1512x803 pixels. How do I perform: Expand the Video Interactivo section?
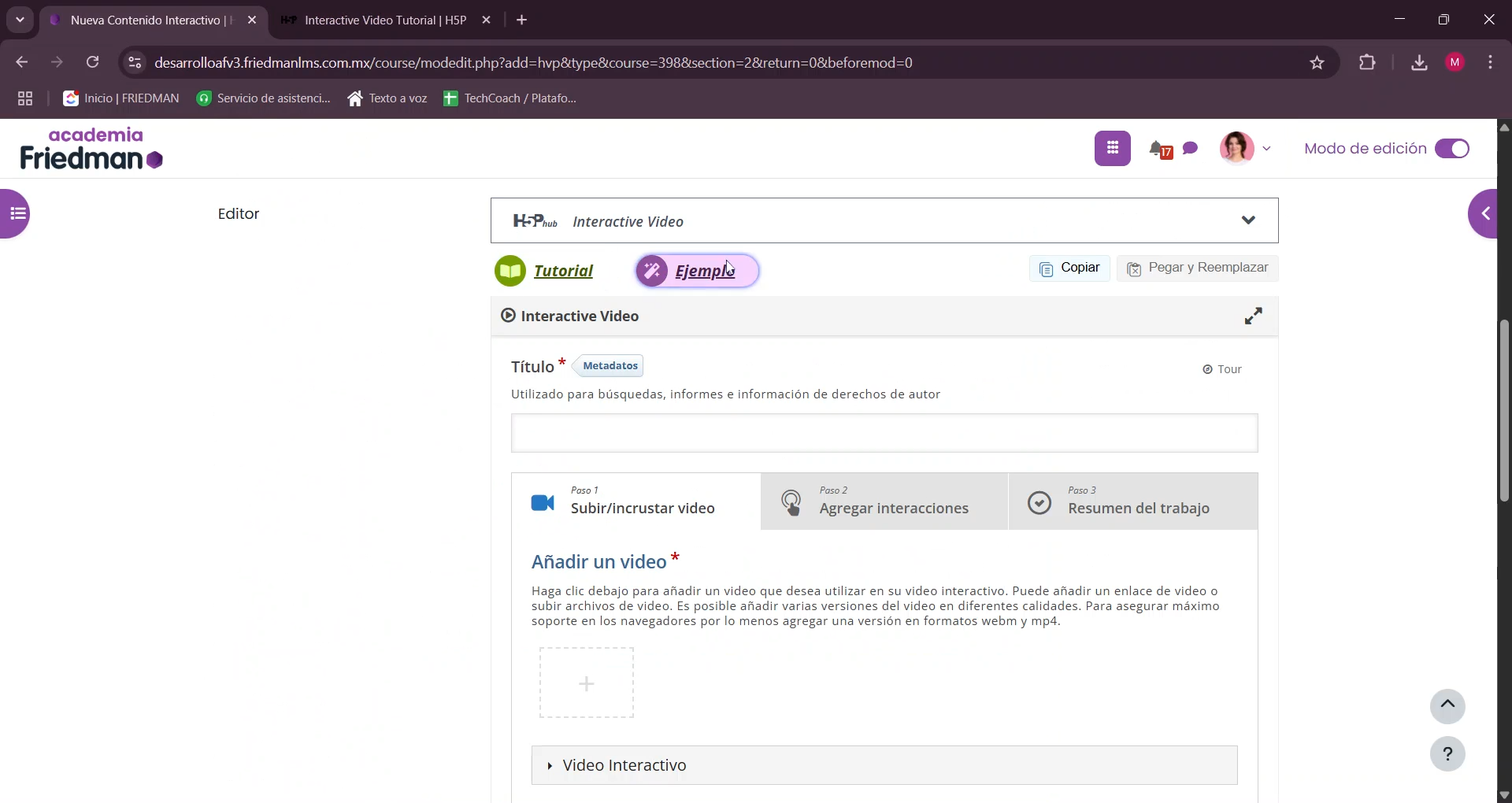(884, 766)
